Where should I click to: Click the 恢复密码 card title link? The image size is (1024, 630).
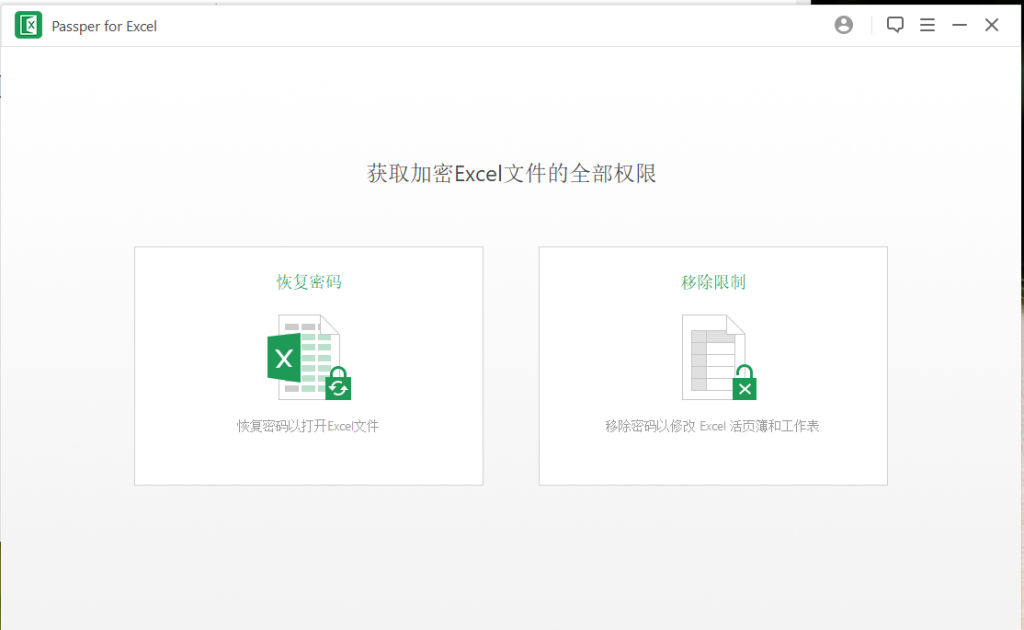[308, 282]
